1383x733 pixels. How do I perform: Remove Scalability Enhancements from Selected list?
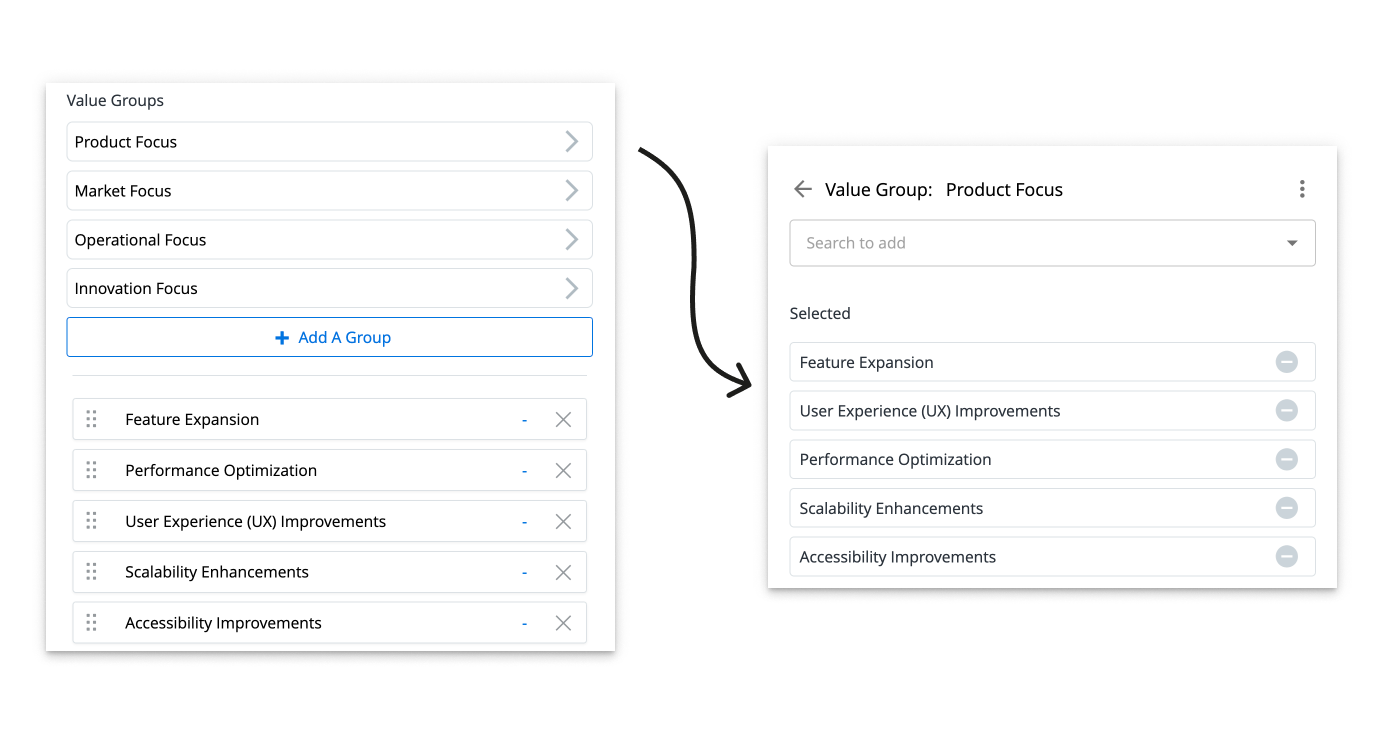pyautogui.click(x=1286, y=508)
